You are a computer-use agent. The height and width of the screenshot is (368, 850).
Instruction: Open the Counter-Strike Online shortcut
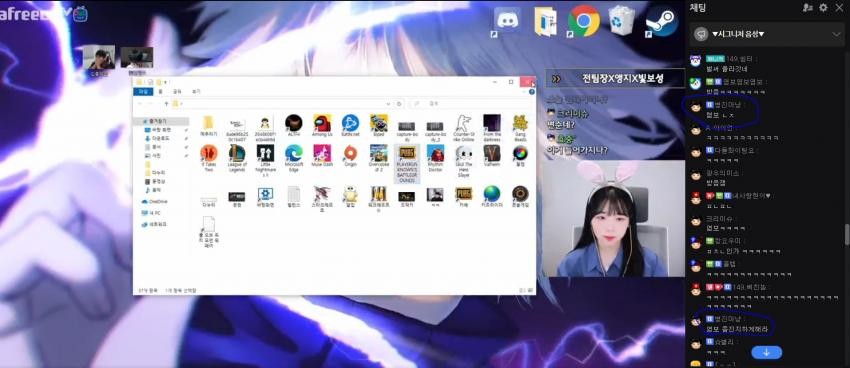[463, 128]
